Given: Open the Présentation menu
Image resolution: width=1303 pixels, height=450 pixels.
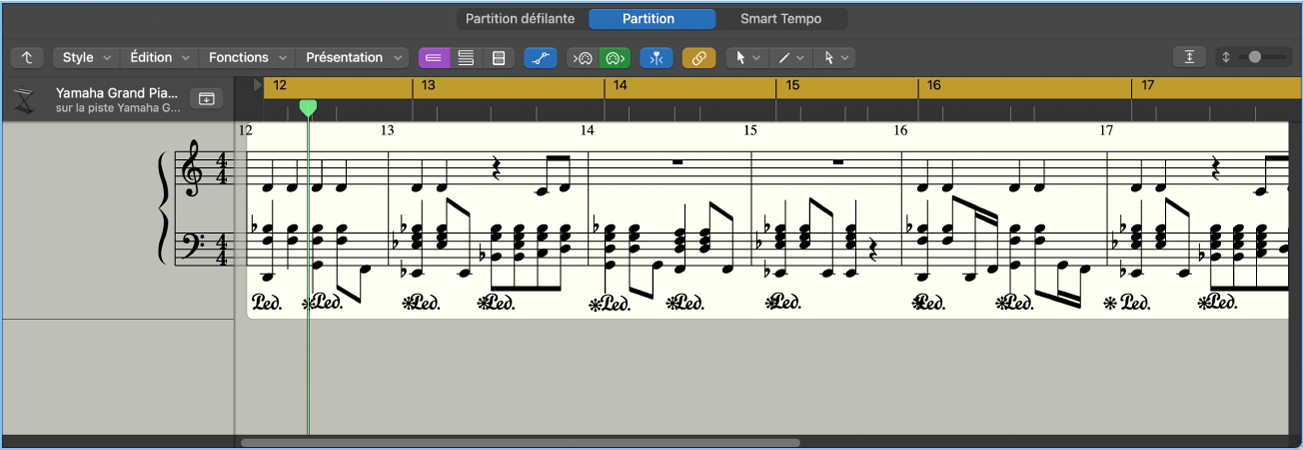Looking at the screenshot, I should pos(353,58).
